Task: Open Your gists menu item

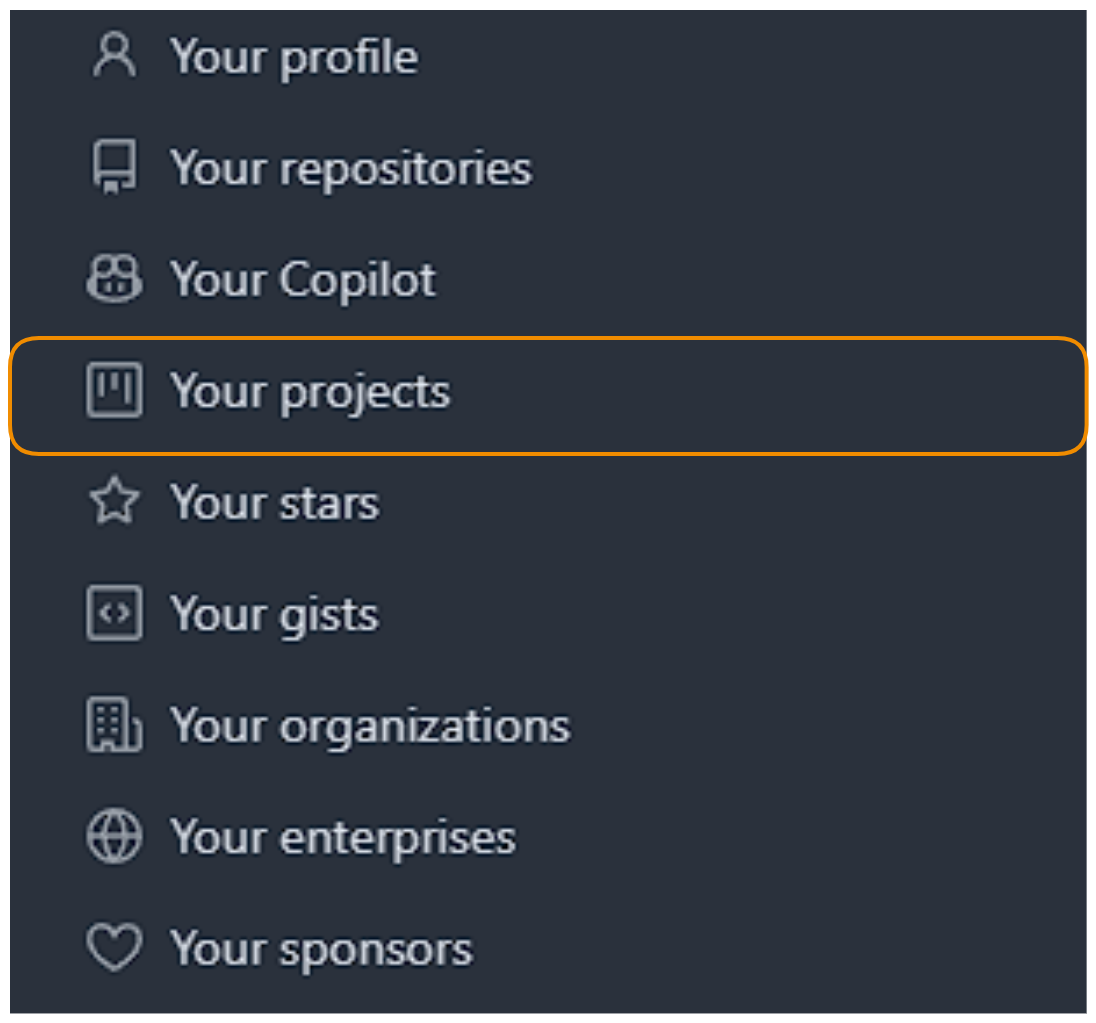Action: [x=275, y=616]
